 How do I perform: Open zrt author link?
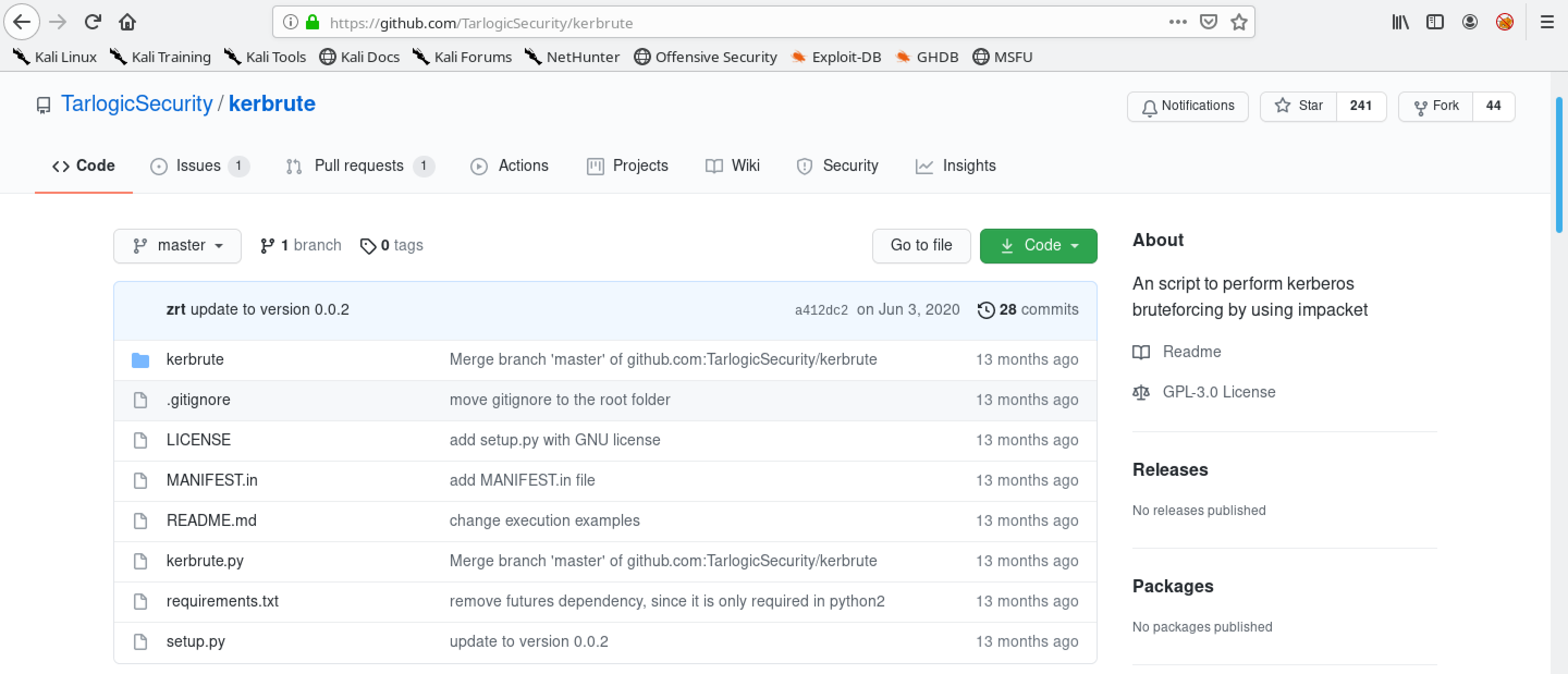tap(175, 309)
